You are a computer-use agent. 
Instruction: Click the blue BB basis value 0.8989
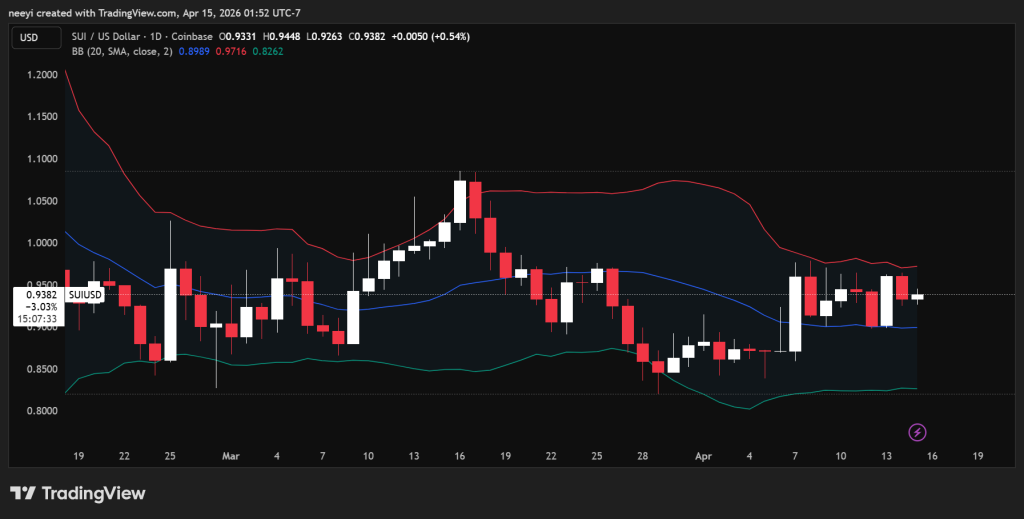pyautogui.click(x=194, y=51)
